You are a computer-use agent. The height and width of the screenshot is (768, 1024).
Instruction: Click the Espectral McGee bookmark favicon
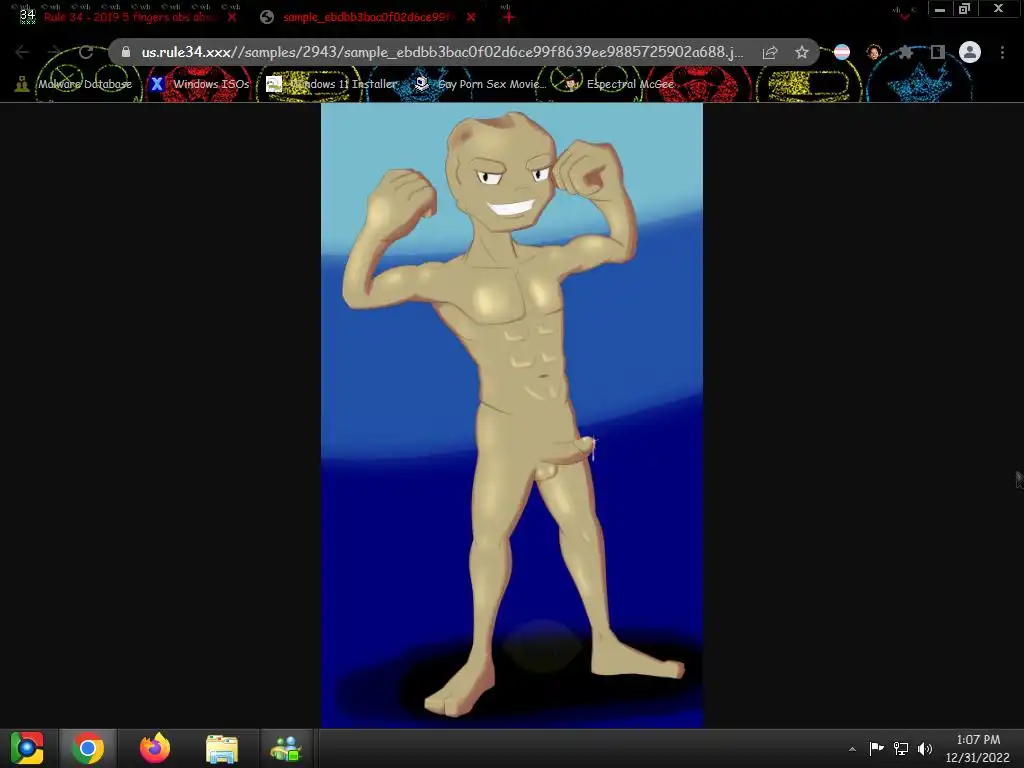point(571,84)
